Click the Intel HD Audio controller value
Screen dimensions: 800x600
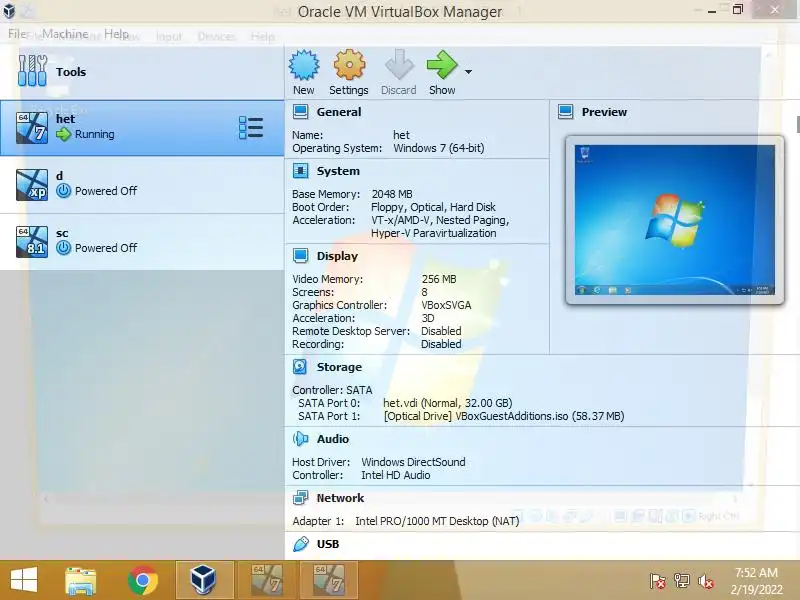pos(395,475)
